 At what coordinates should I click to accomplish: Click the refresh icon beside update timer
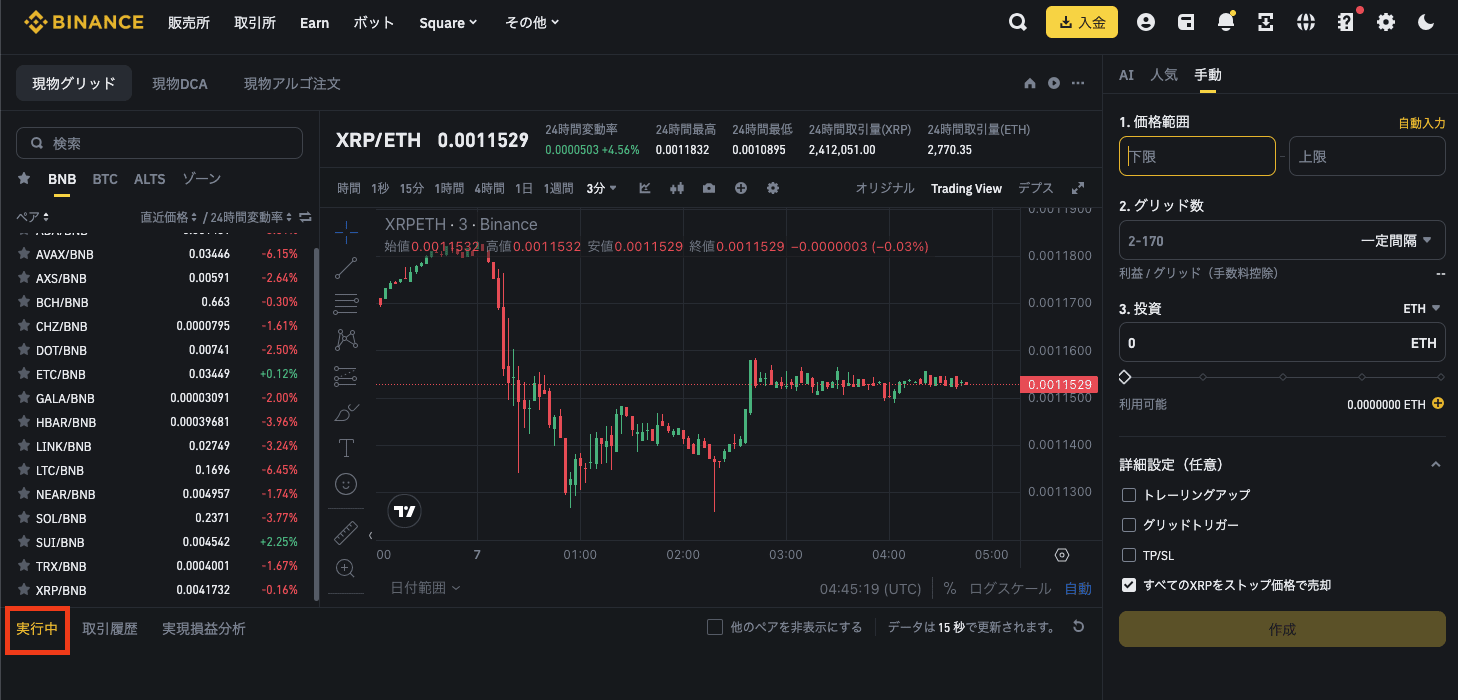(x=1078, y=627)
